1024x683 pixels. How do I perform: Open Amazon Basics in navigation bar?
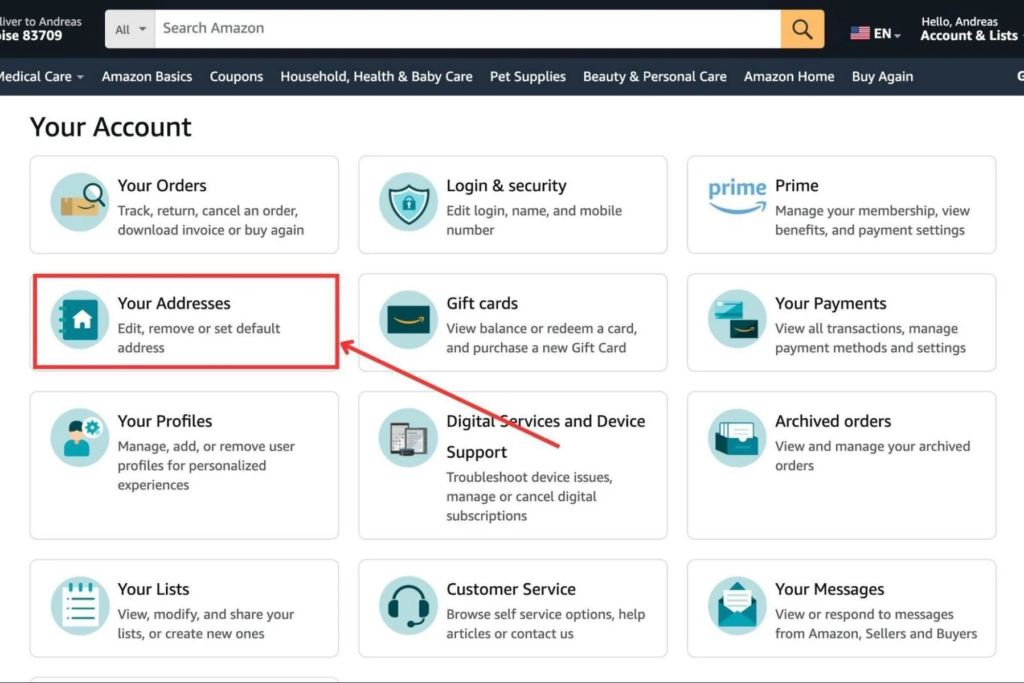coord(147,76)
